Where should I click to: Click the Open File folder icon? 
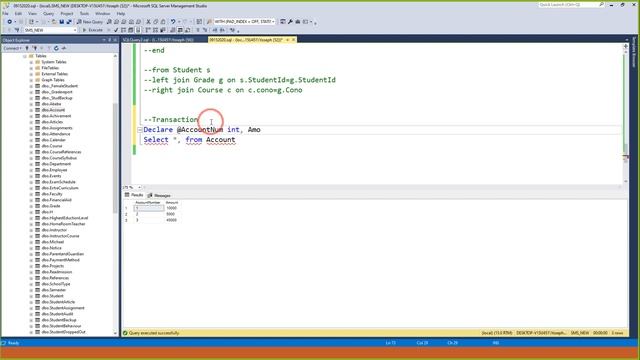54,22
